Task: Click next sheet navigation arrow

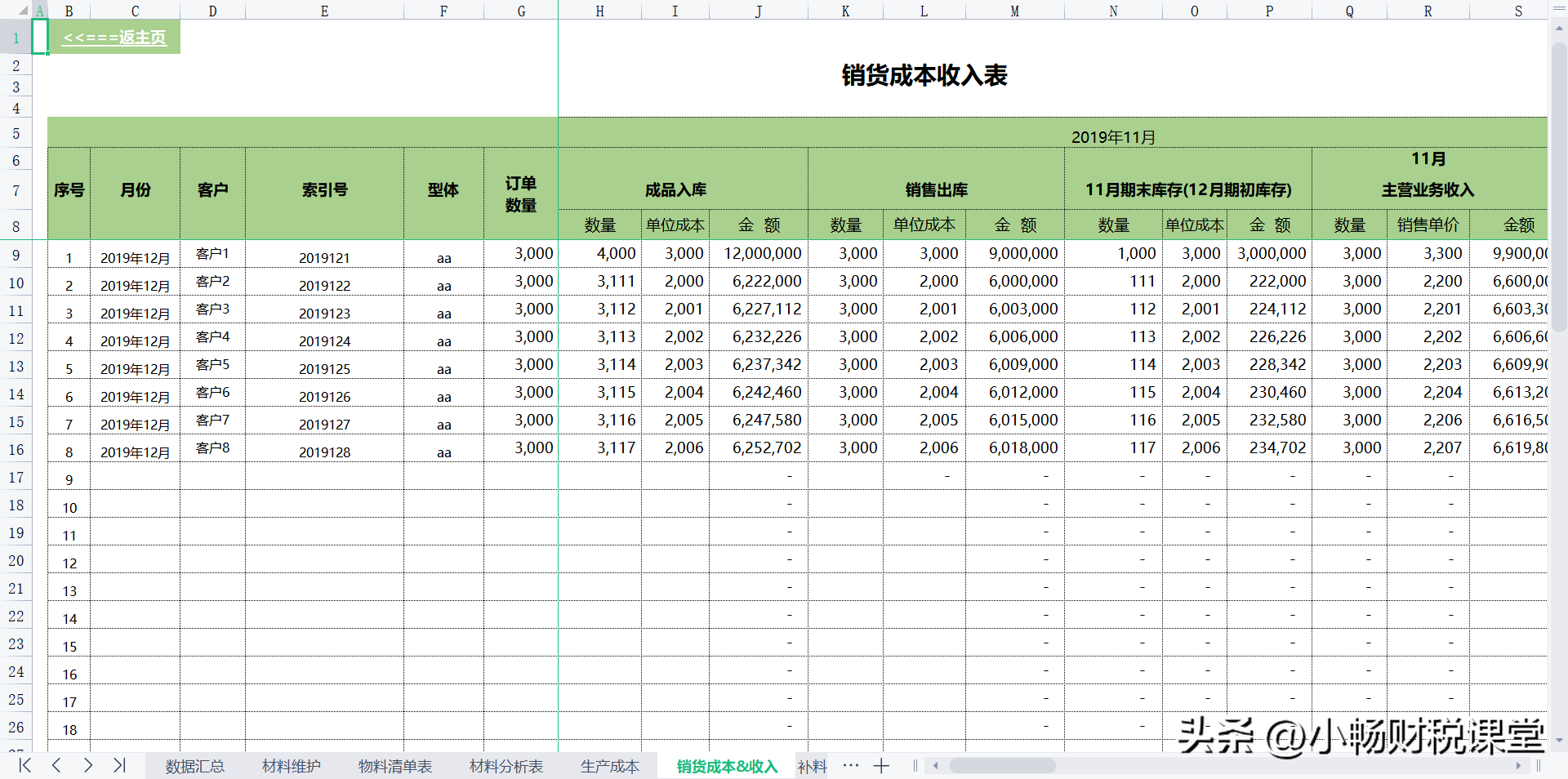Action: [87, 765]
